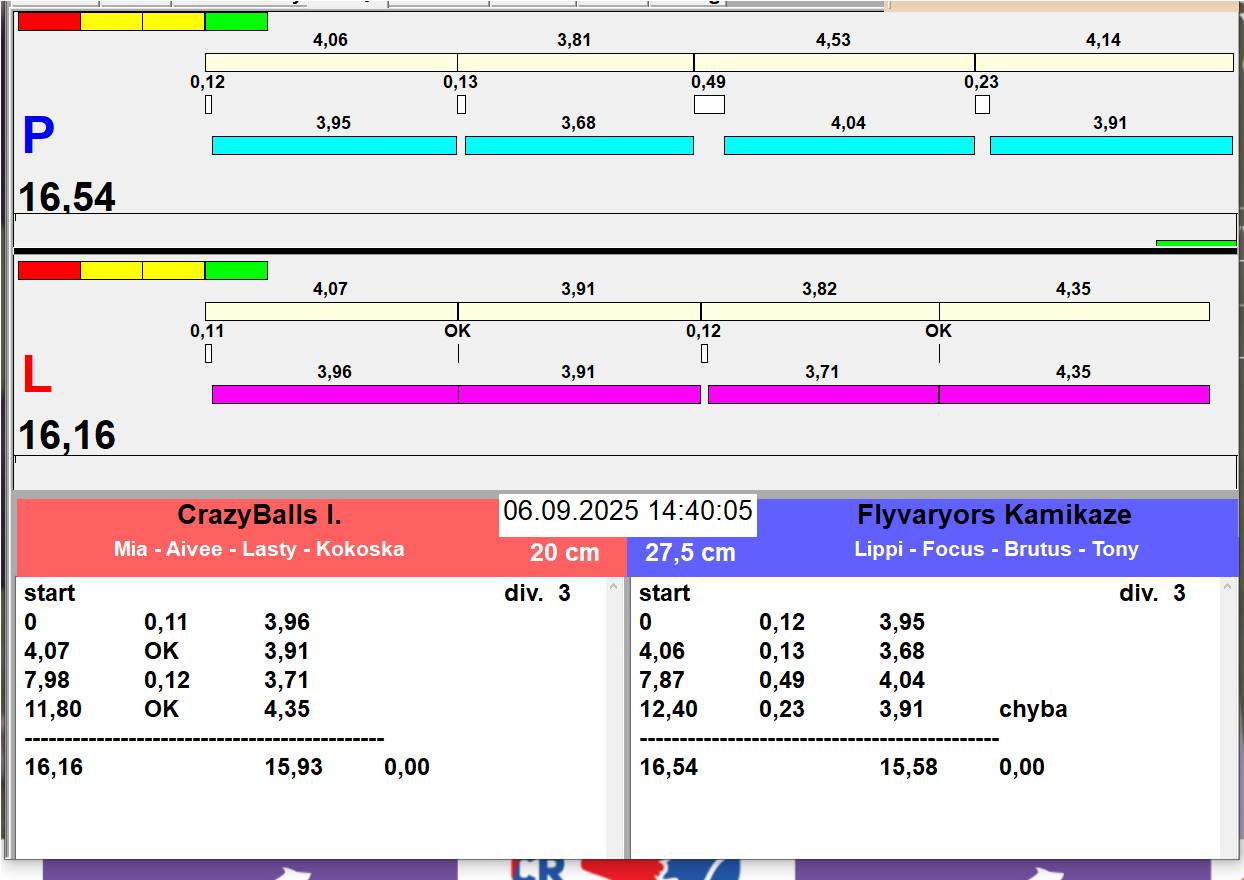Screen dimensions: 1244x880
Task: Click the red start light in P lane
Action: point(49,21)
